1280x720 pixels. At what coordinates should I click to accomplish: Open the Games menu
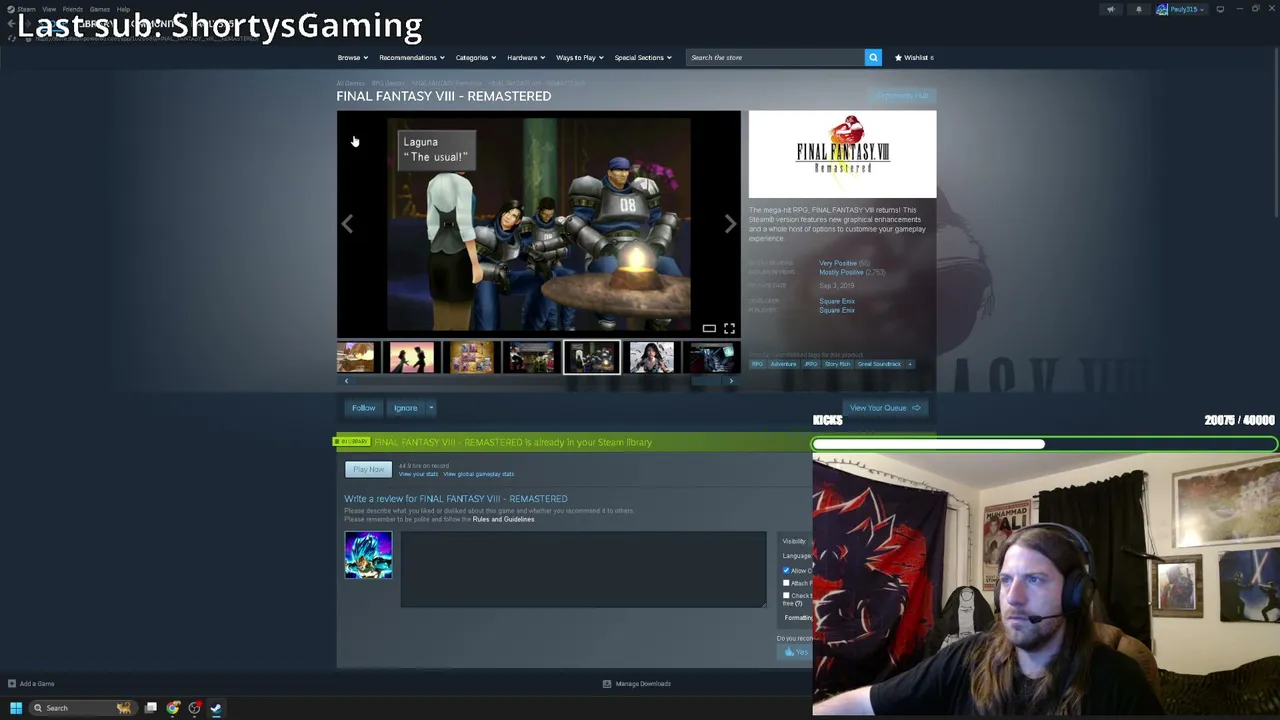pyautogui.click(x=99, y=10)
